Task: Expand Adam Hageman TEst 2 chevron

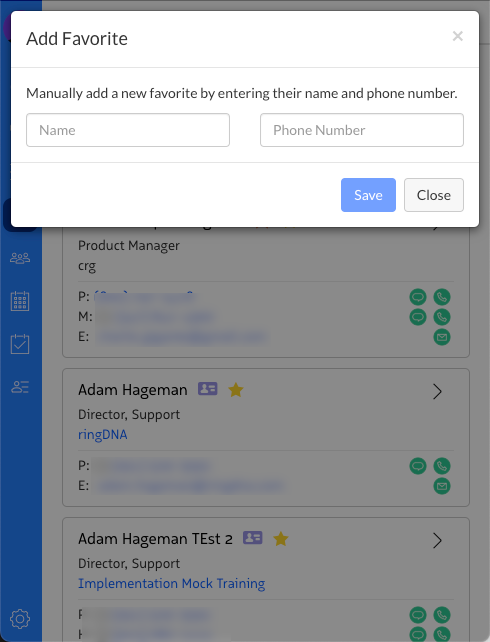Action: (x=437, y=541)
